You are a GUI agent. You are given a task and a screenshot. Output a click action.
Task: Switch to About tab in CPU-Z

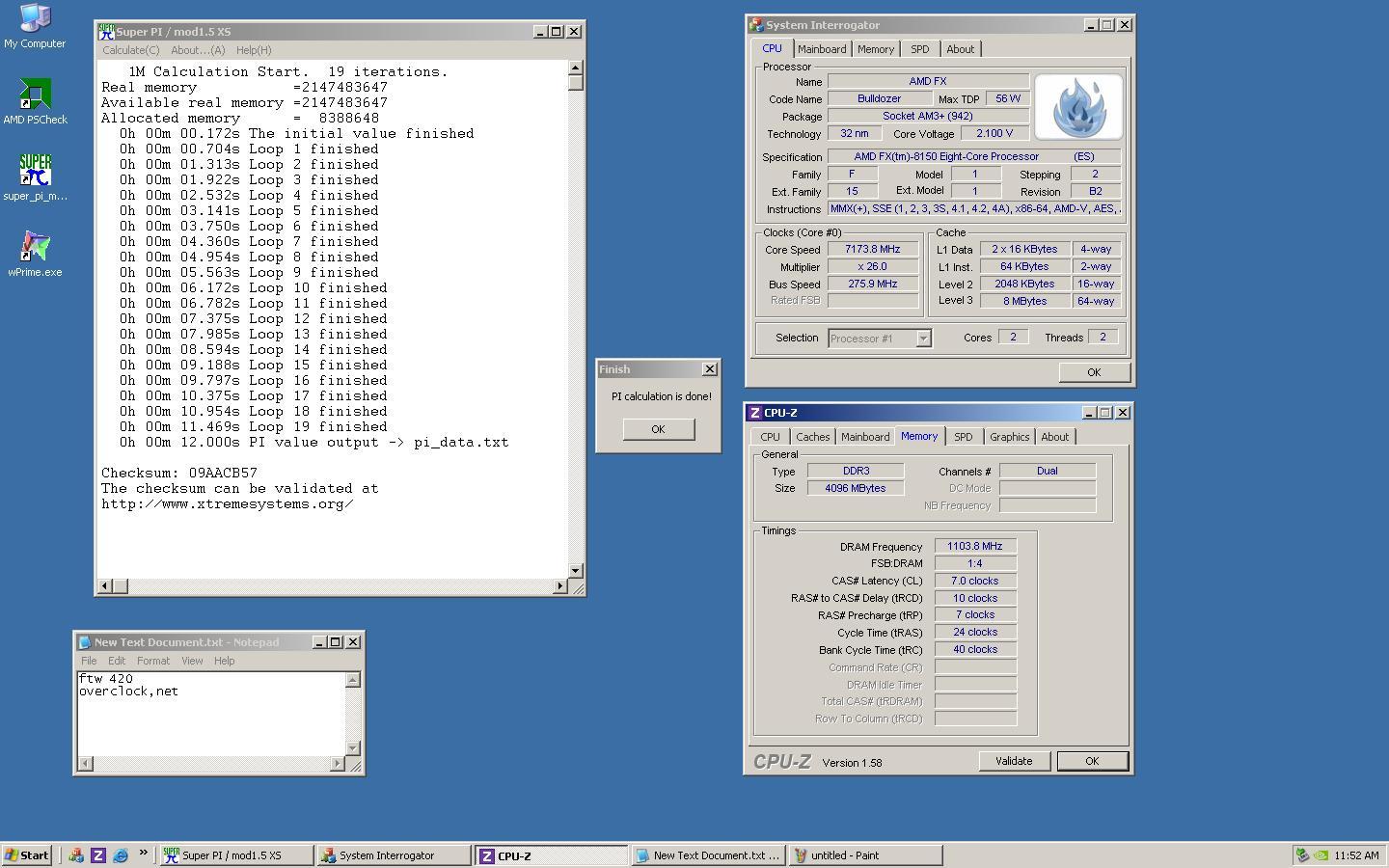point(1055,437)
